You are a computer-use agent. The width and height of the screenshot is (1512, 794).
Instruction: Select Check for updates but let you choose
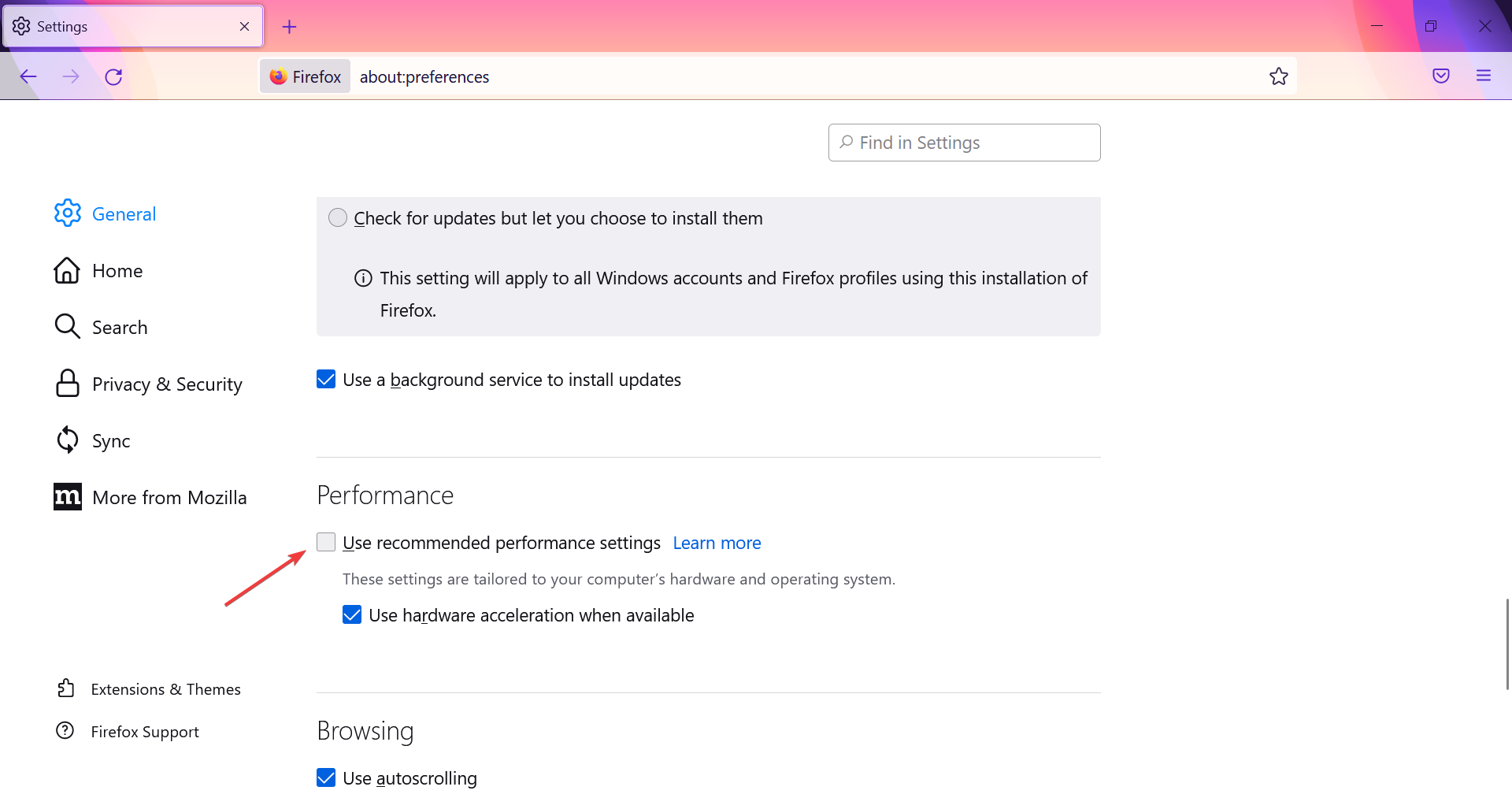[338, 217]
